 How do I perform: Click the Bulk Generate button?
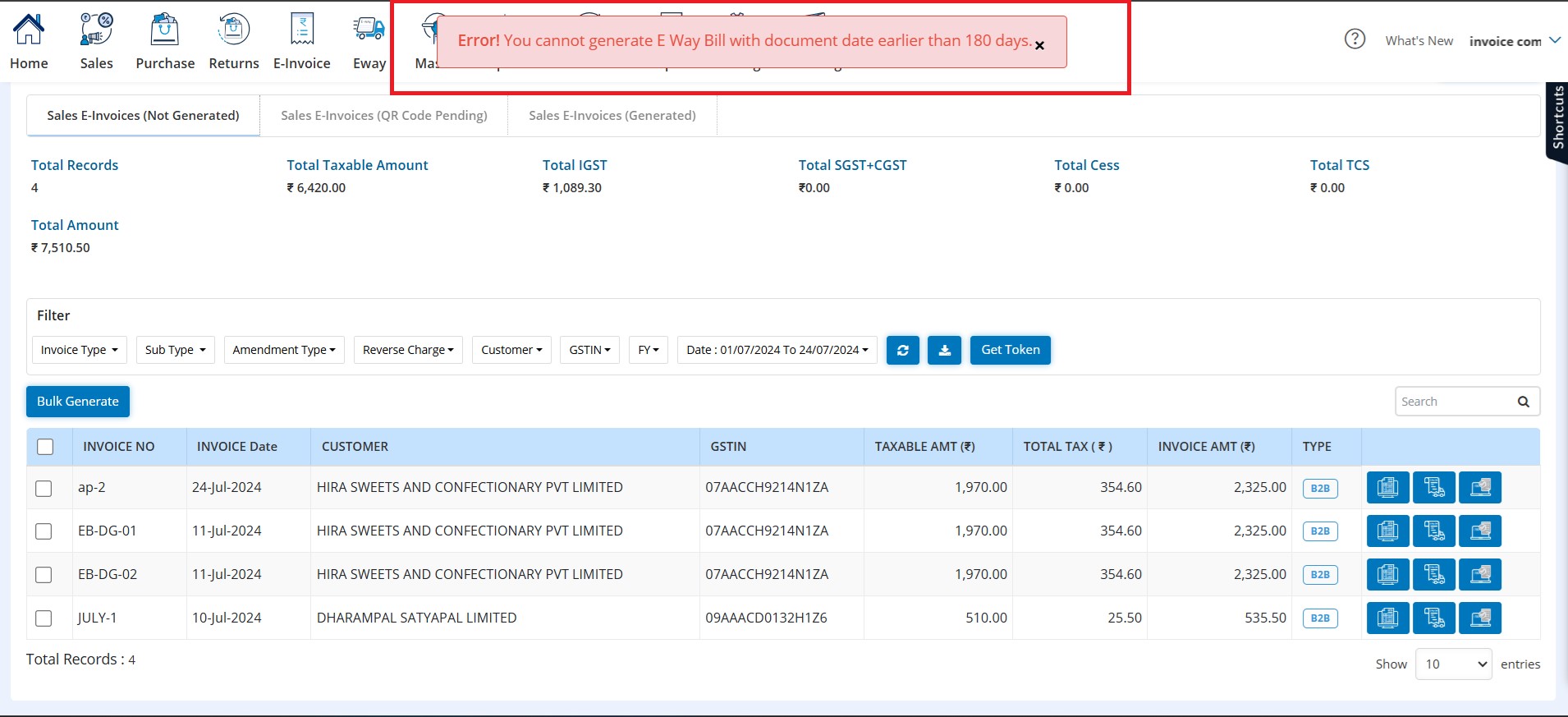coord(78,401)
